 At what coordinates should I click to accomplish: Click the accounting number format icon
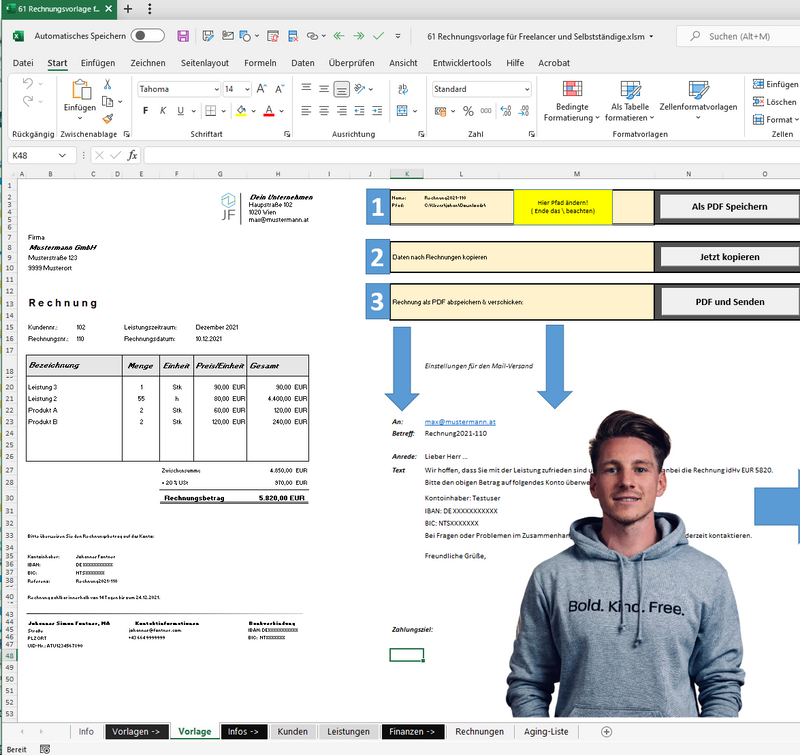coord(440,111)
